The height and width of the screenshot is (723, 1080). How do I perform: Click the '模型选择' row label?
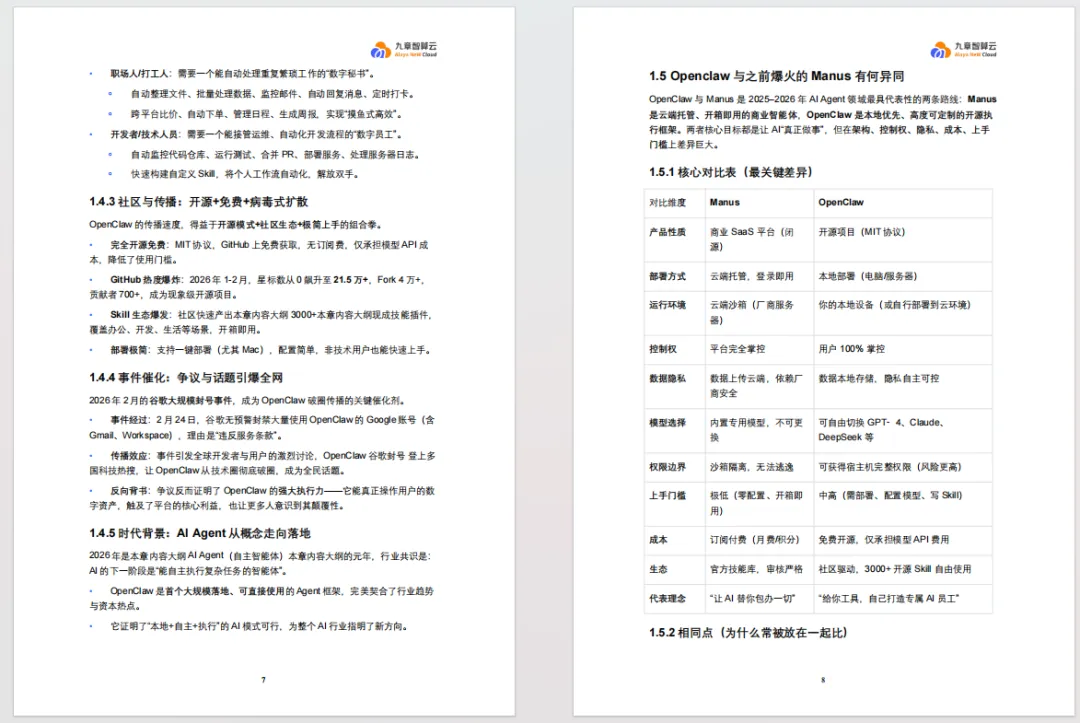tap(667, 423)
